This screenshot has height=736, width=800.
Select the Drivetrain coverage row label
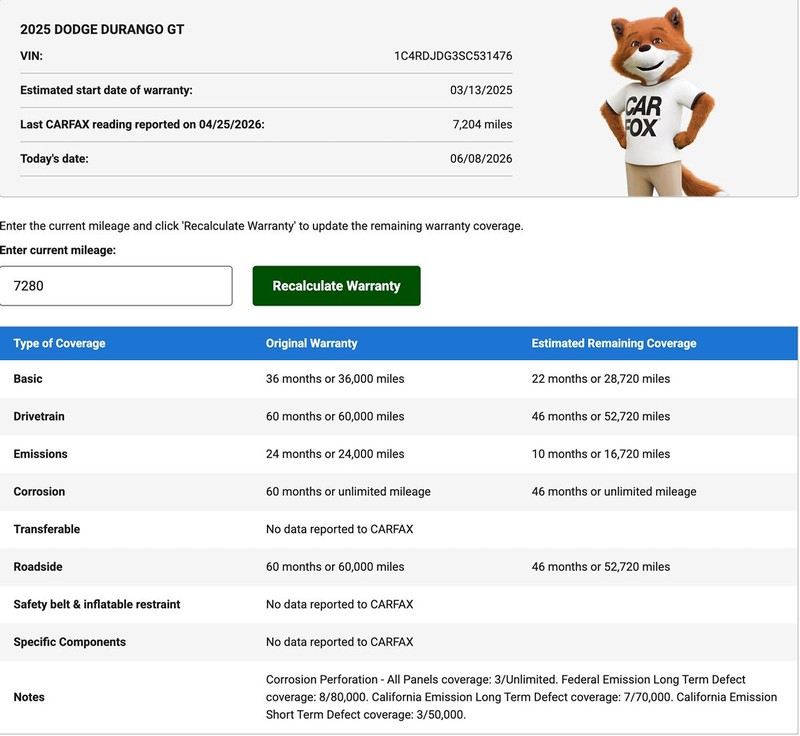39,416
